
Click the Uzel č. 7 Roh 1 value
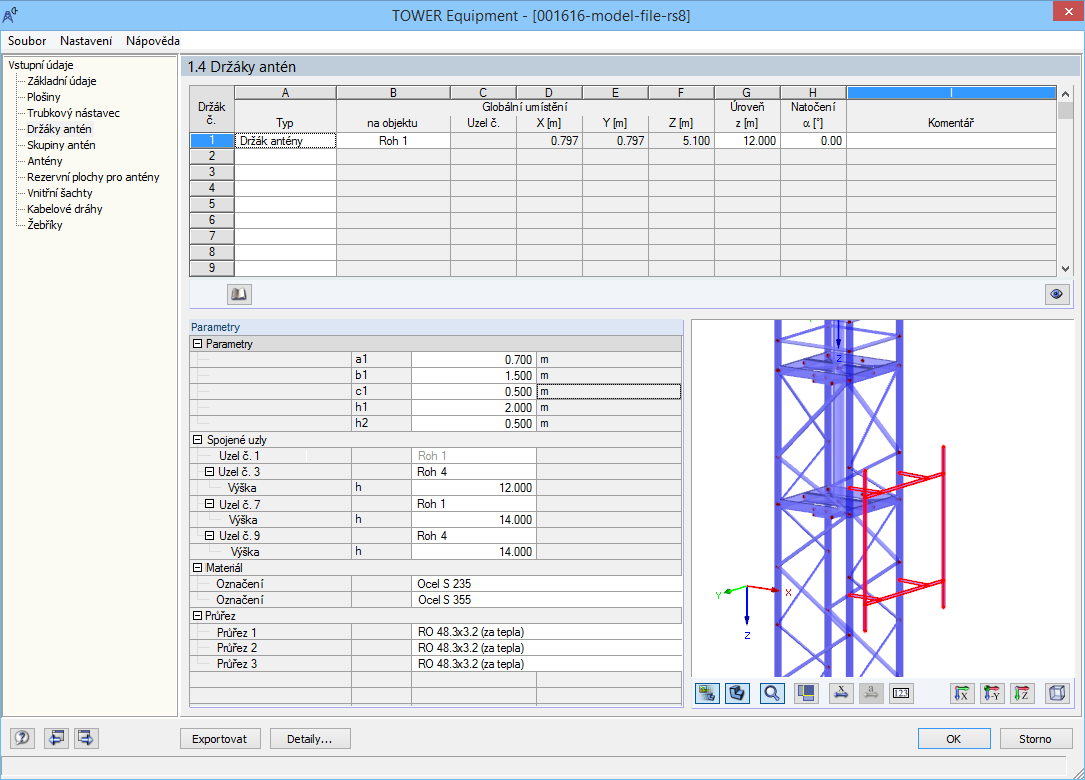(x=473, y=504)
